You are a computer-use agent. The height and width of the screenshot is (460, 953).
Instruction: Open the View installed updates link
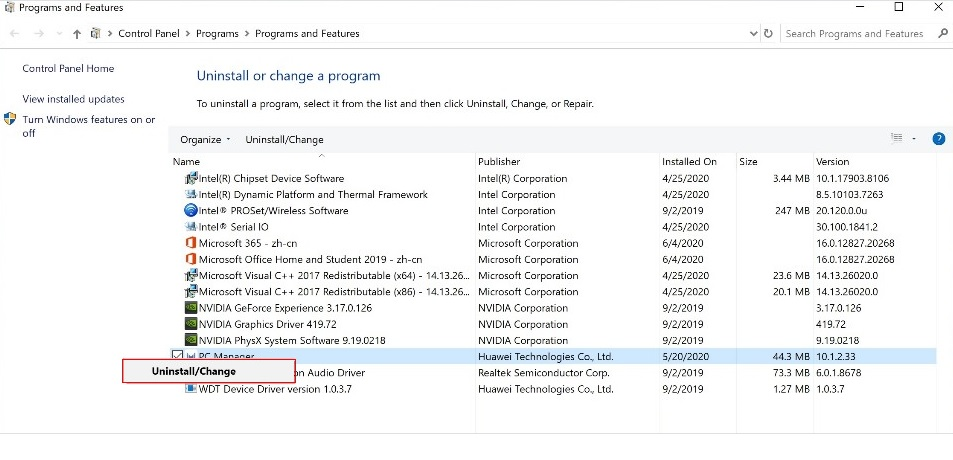[73, 99]
